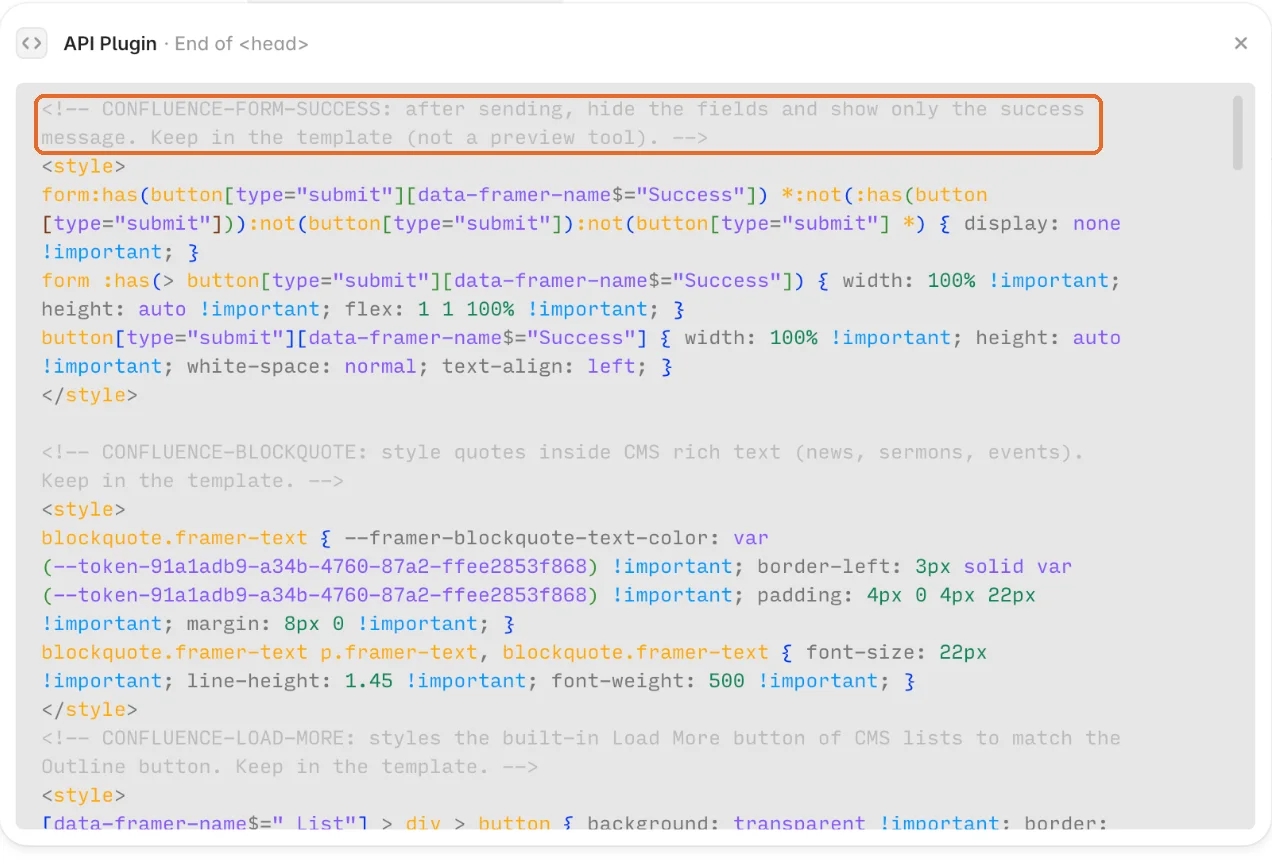Click the 'API Plugin' title text
The height and width of the screenshot is (866, 1272).
(110, 43)
